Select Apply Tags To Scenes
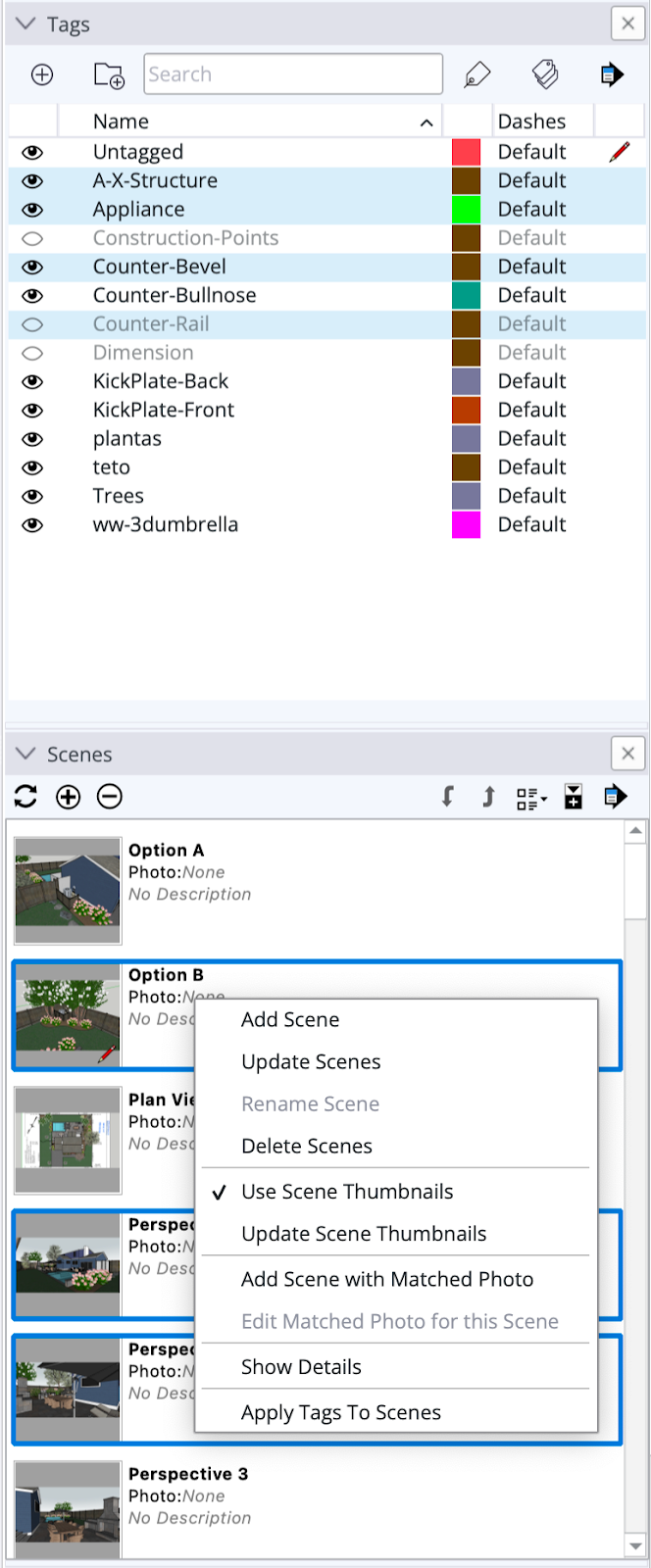The image size is (651, 1568). [x=341, y=1412]
